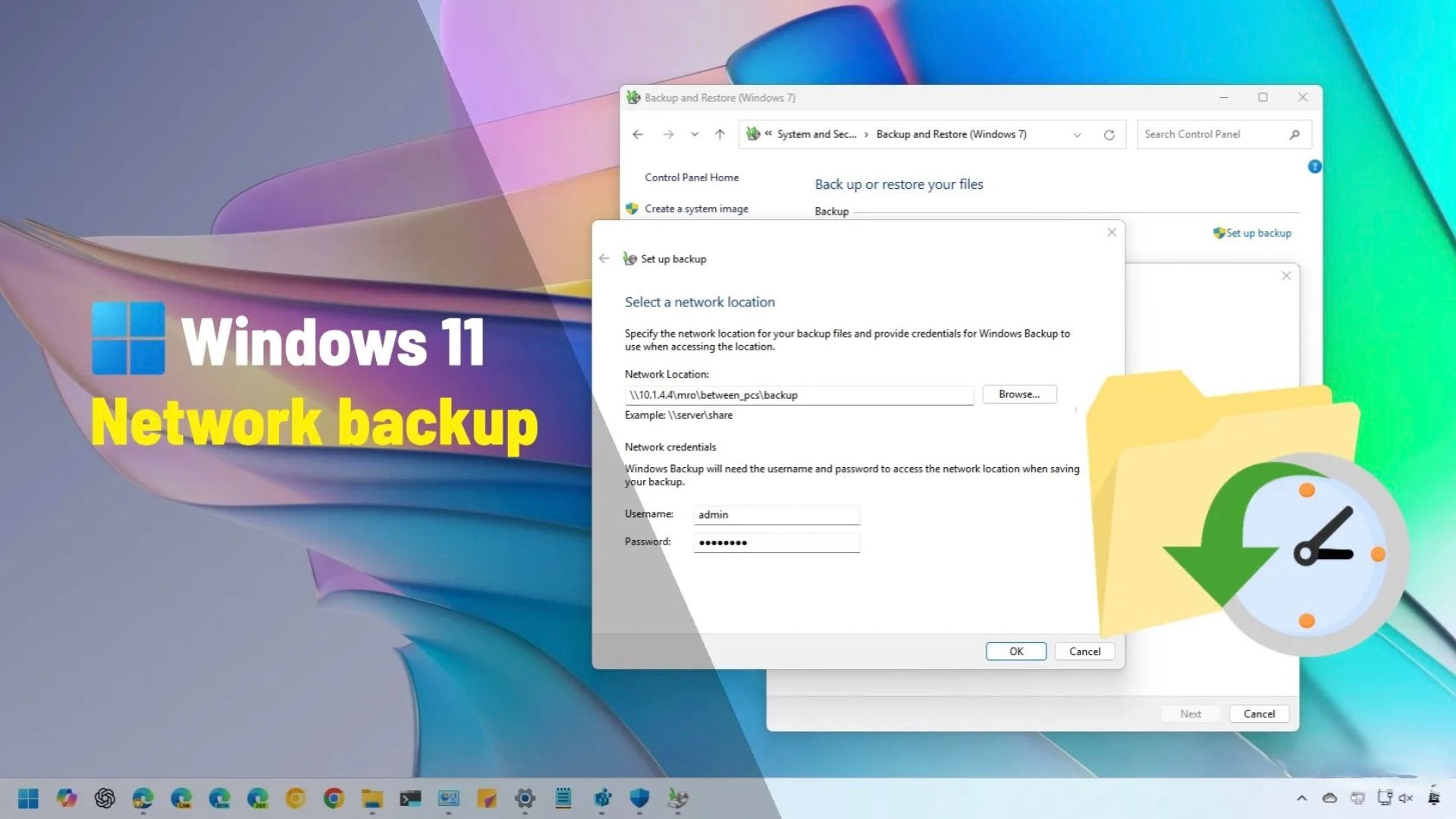Open Windows Terminal from the taskbar
The width and height of the screenshot is (1456, 819).
click(x=408, y=799)
